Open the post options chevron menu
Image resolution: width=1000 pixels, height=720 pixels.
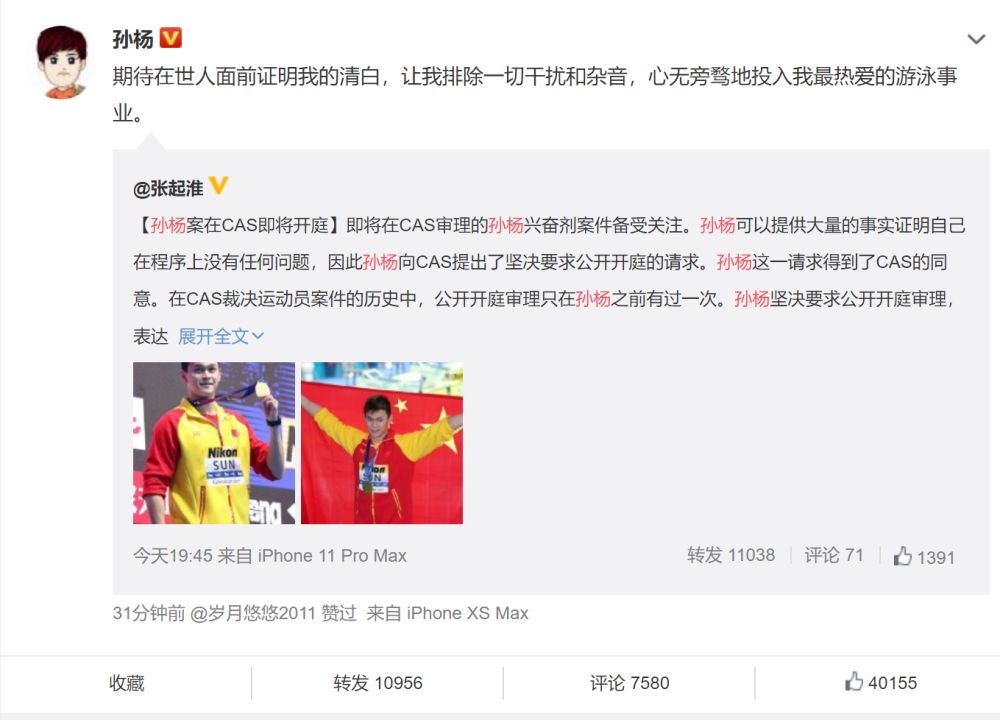976,40
